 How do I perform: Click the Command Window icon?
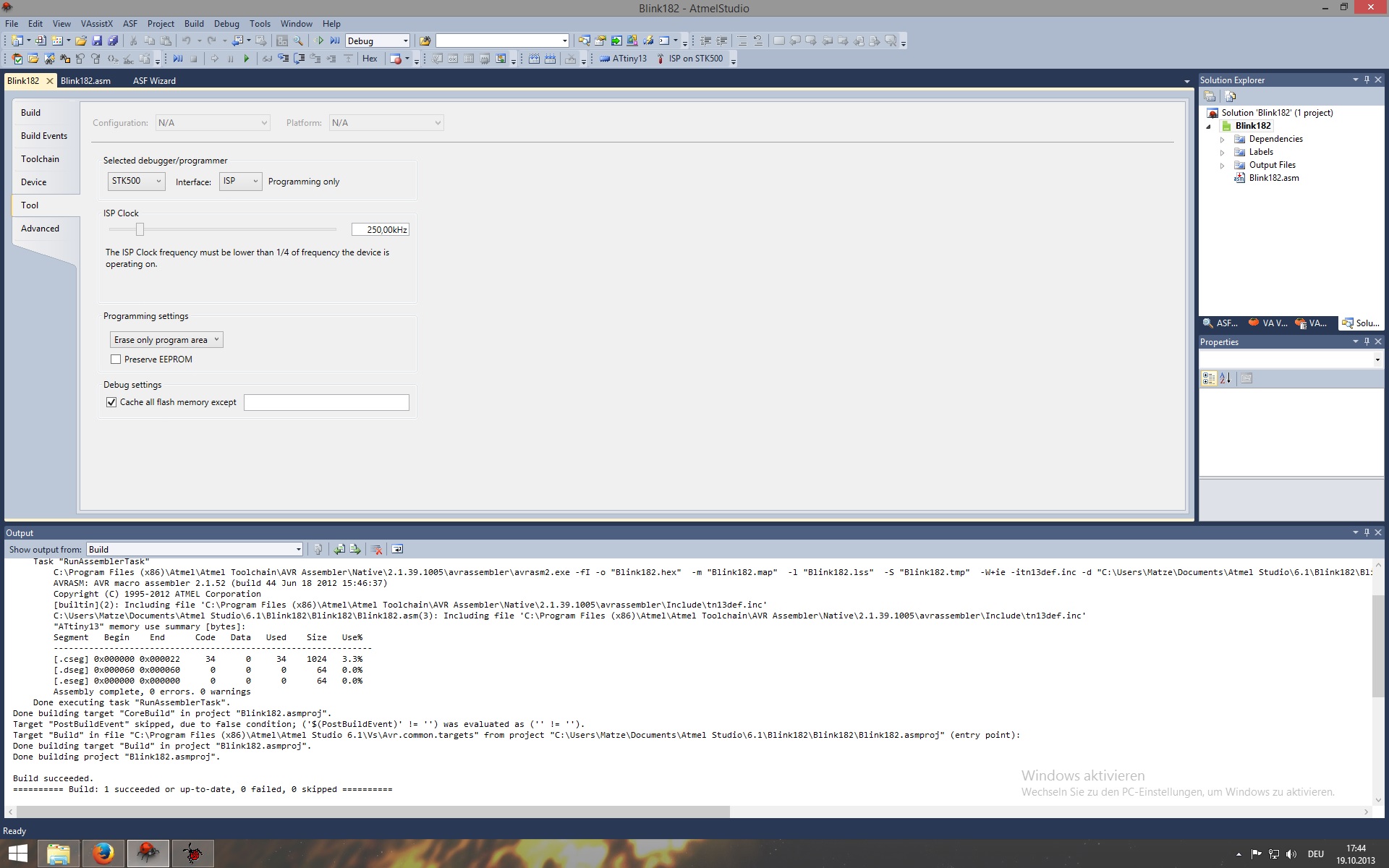[x=664, y=41]
